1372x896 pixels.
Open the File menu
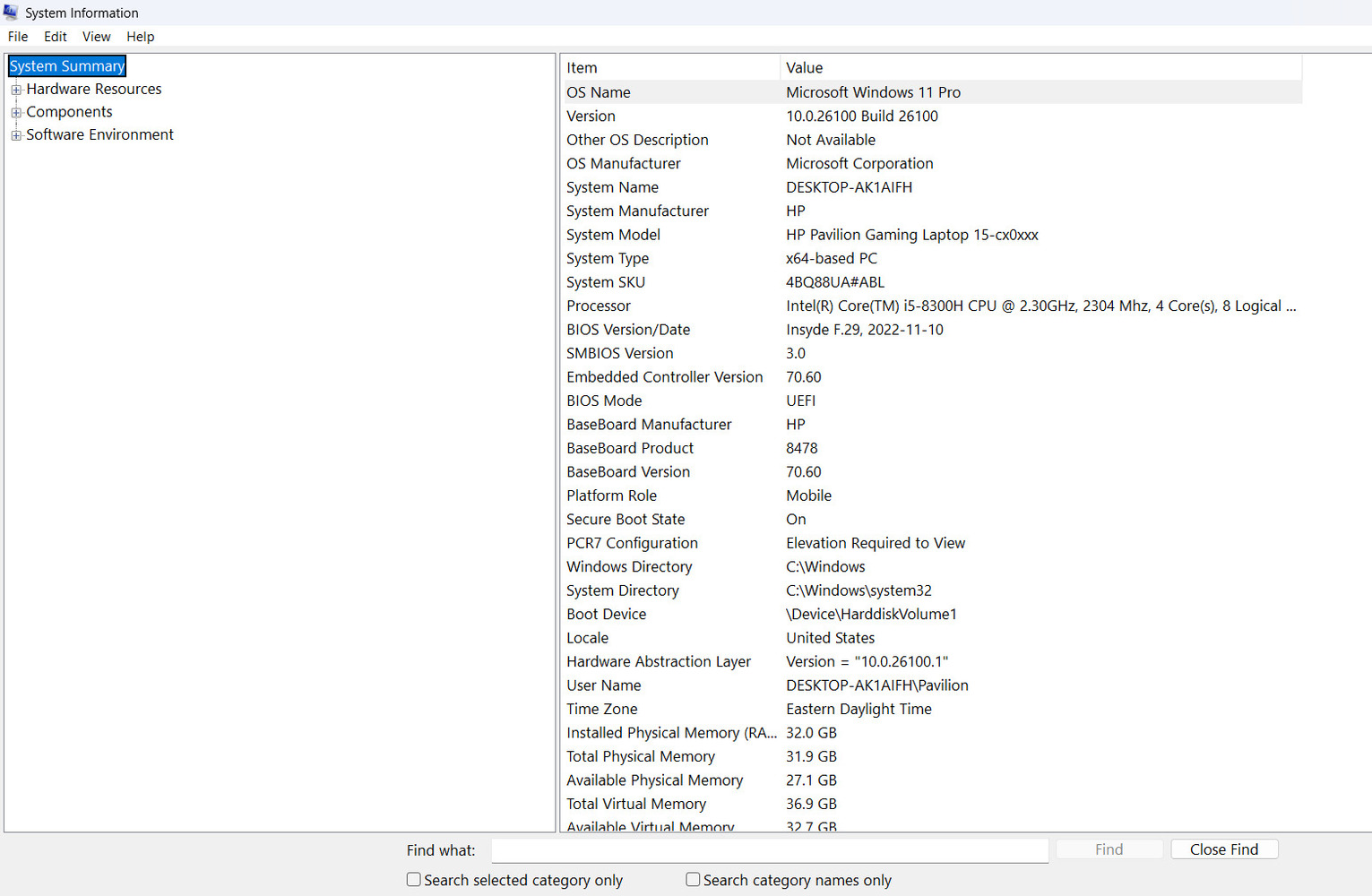coord(18,37)
